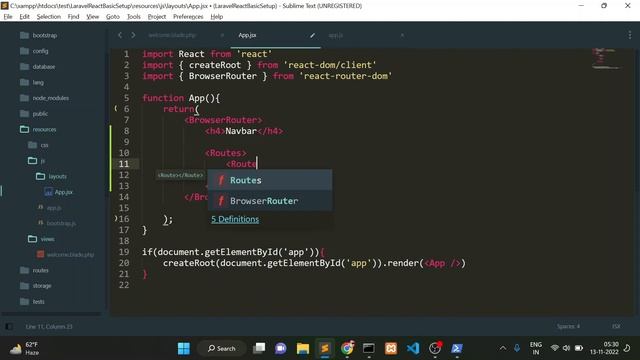Viewport: 640px width, 360px height.
Task: Open the Help menu
Action: [217, 17]
